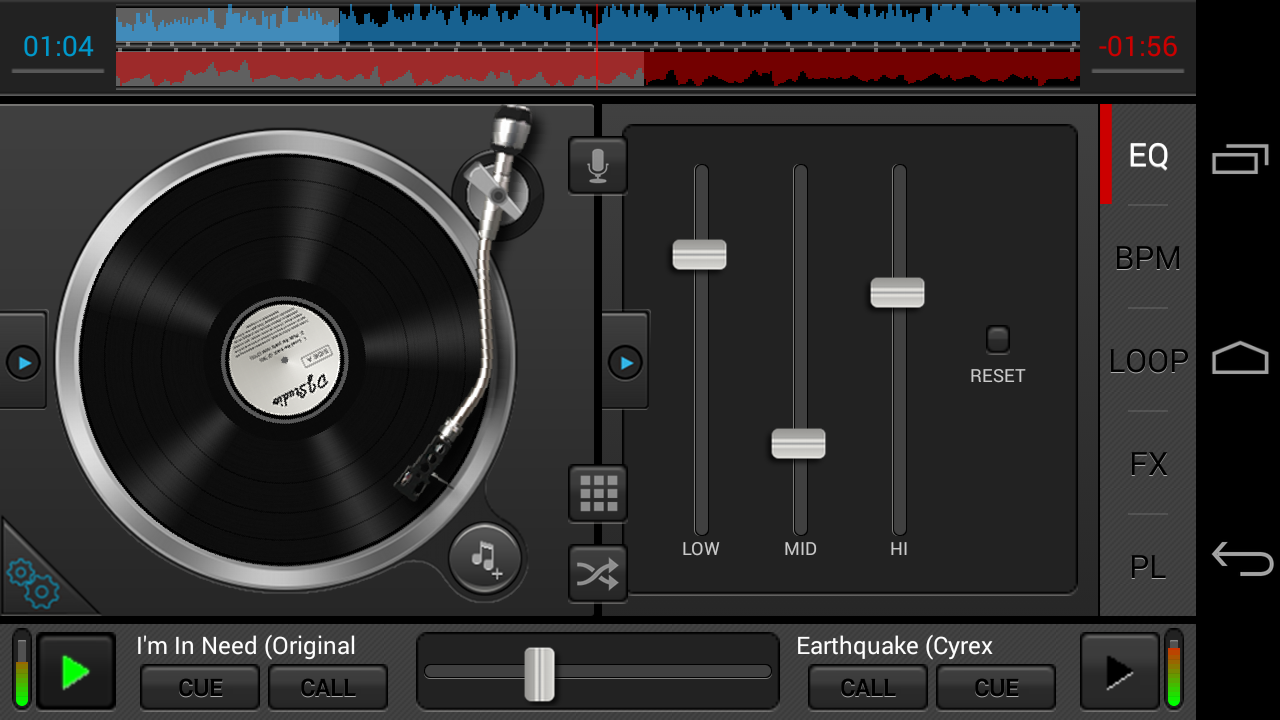Viewport: 1280px width, 720px height.
Task: Open the PL playlist panel
Action: pos(1147,567)
